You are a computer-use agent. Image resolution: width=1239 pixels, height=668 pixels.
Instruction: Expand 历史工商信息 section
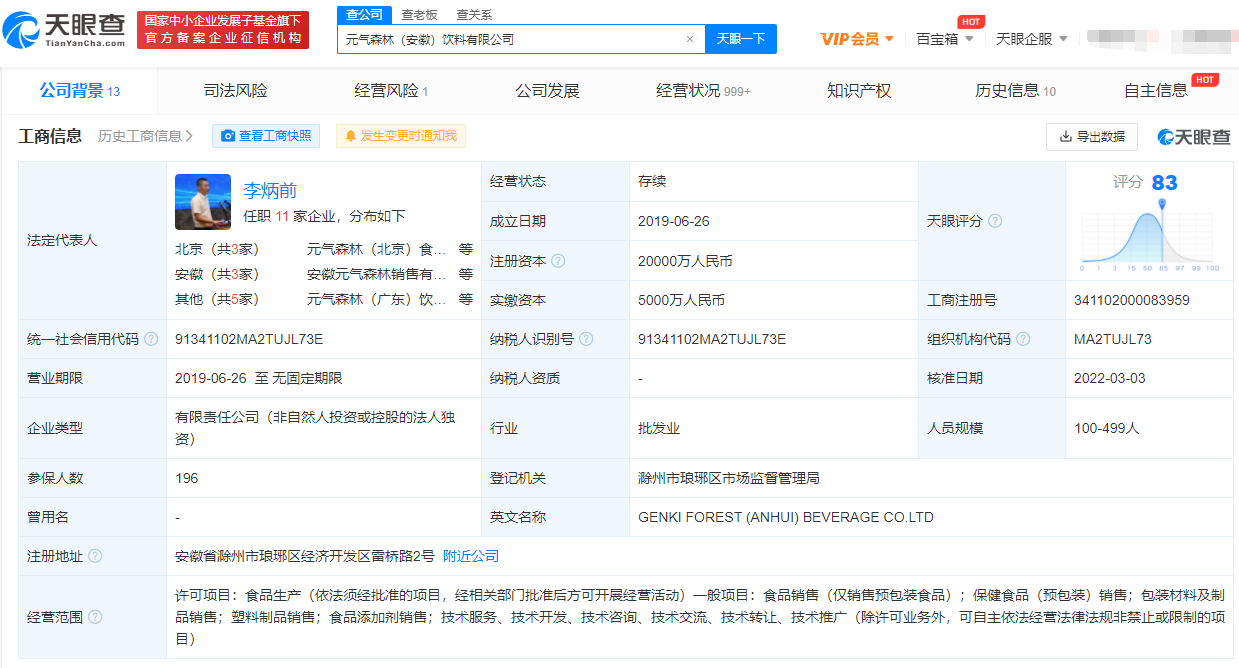pos(145,136)
